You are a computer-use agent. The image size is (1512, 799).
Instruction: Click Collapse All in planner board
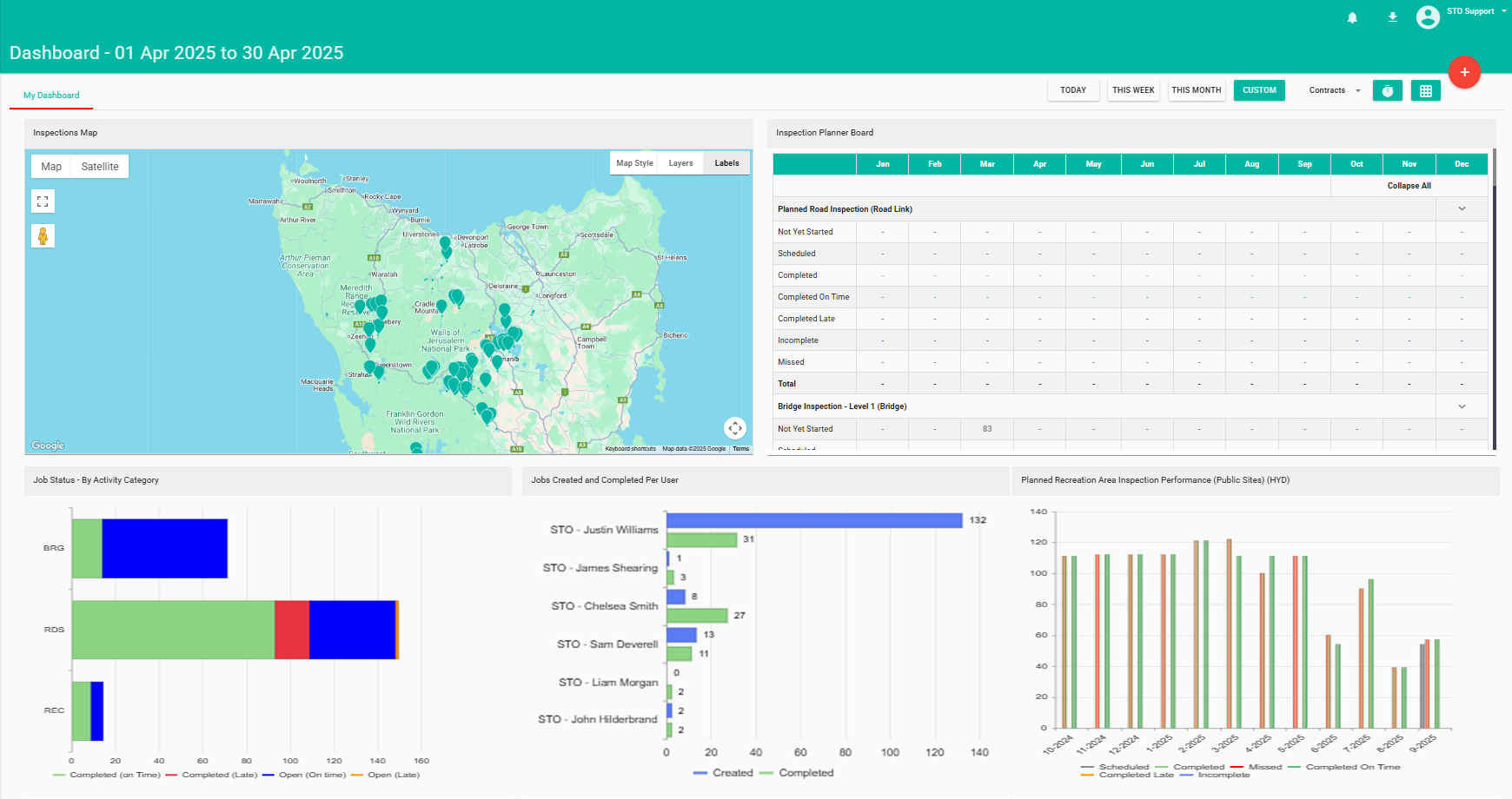[1409, 186]
